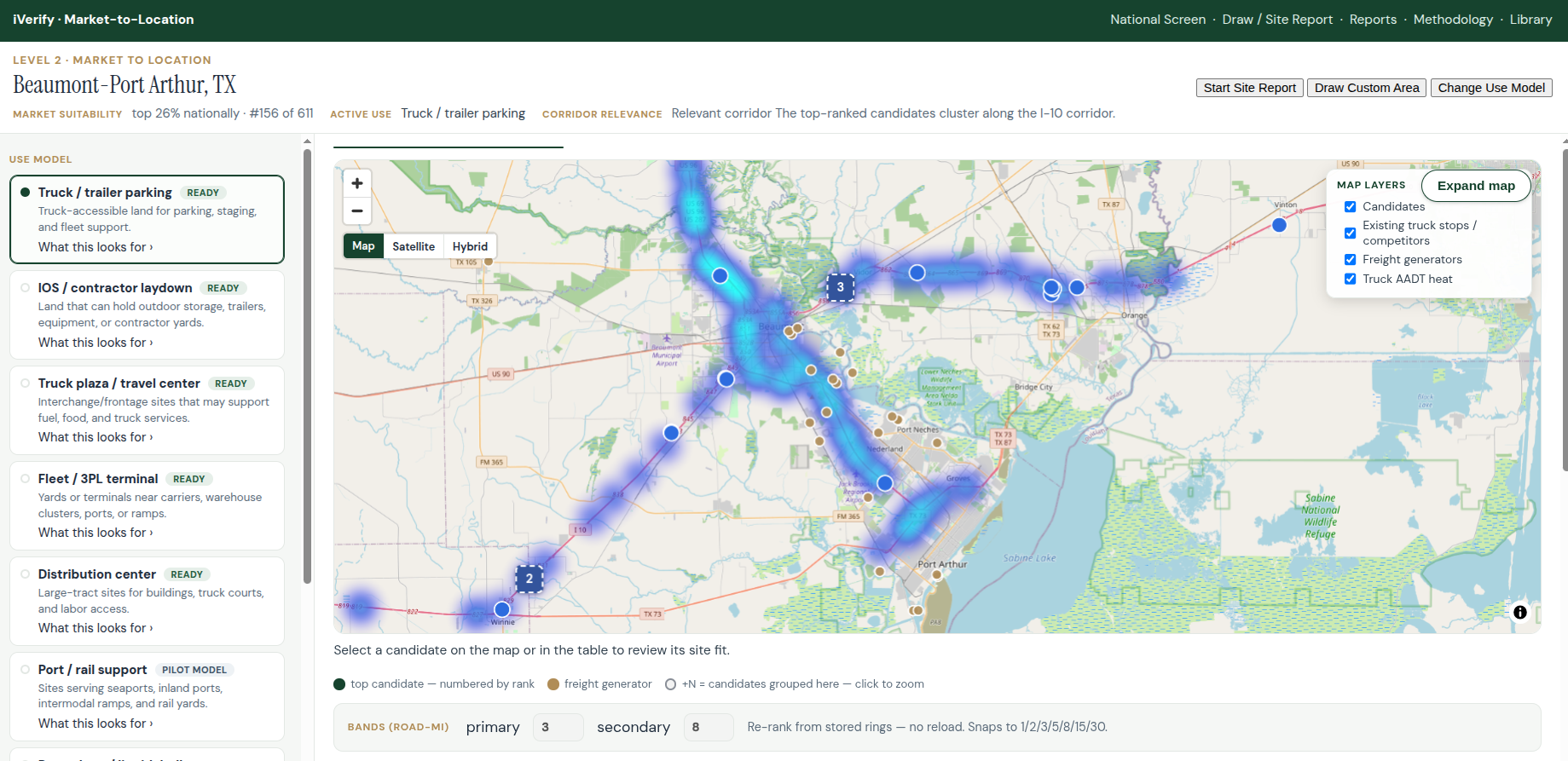This screenshot has width=1568, height=761.
Task: Click the 'top 26% nationally · #156 of 611' text
Action: coord(223,113)
